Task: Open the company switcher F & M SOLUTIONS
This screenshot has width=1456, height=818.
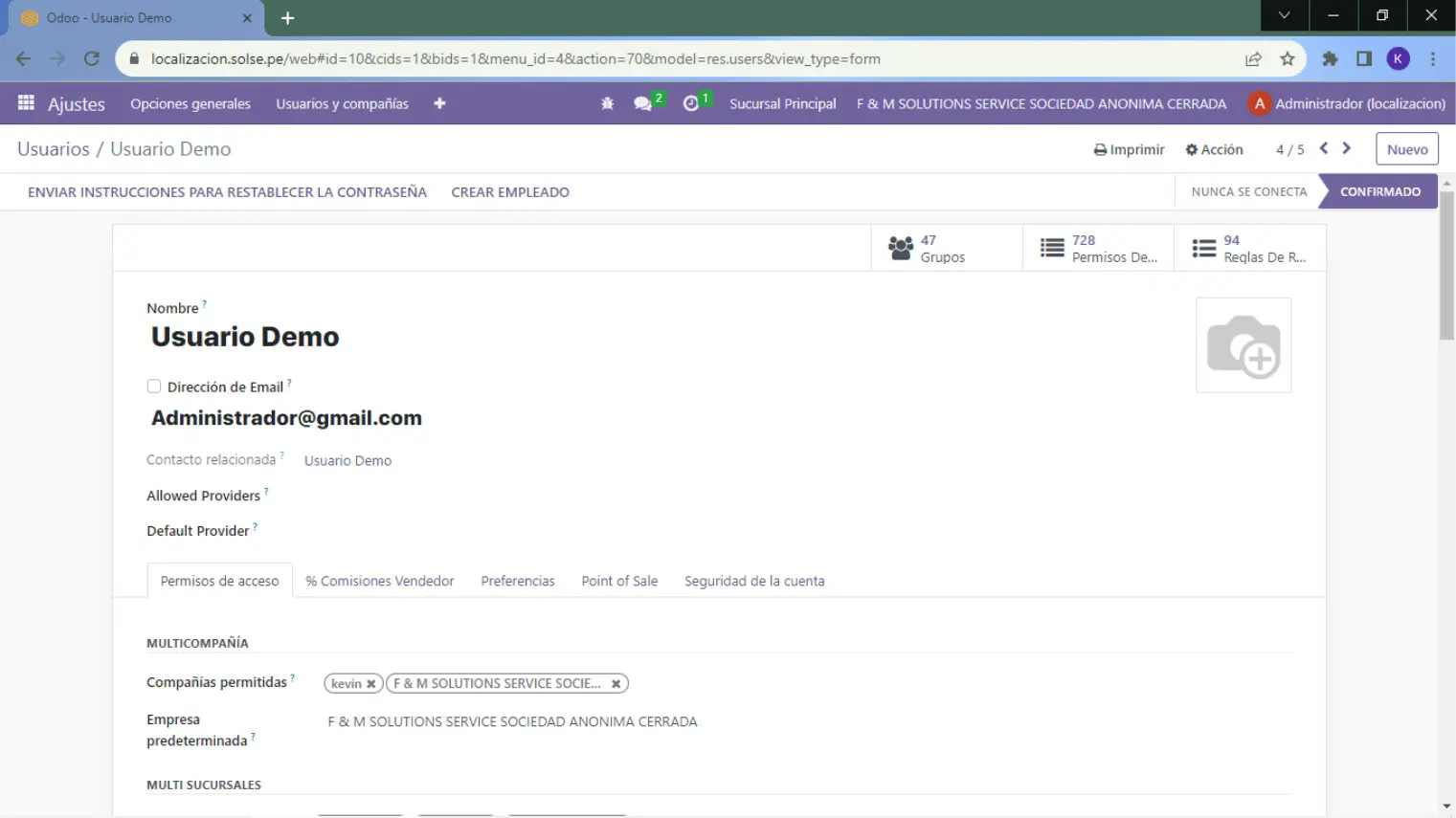Action: (x=1042, y=103)
